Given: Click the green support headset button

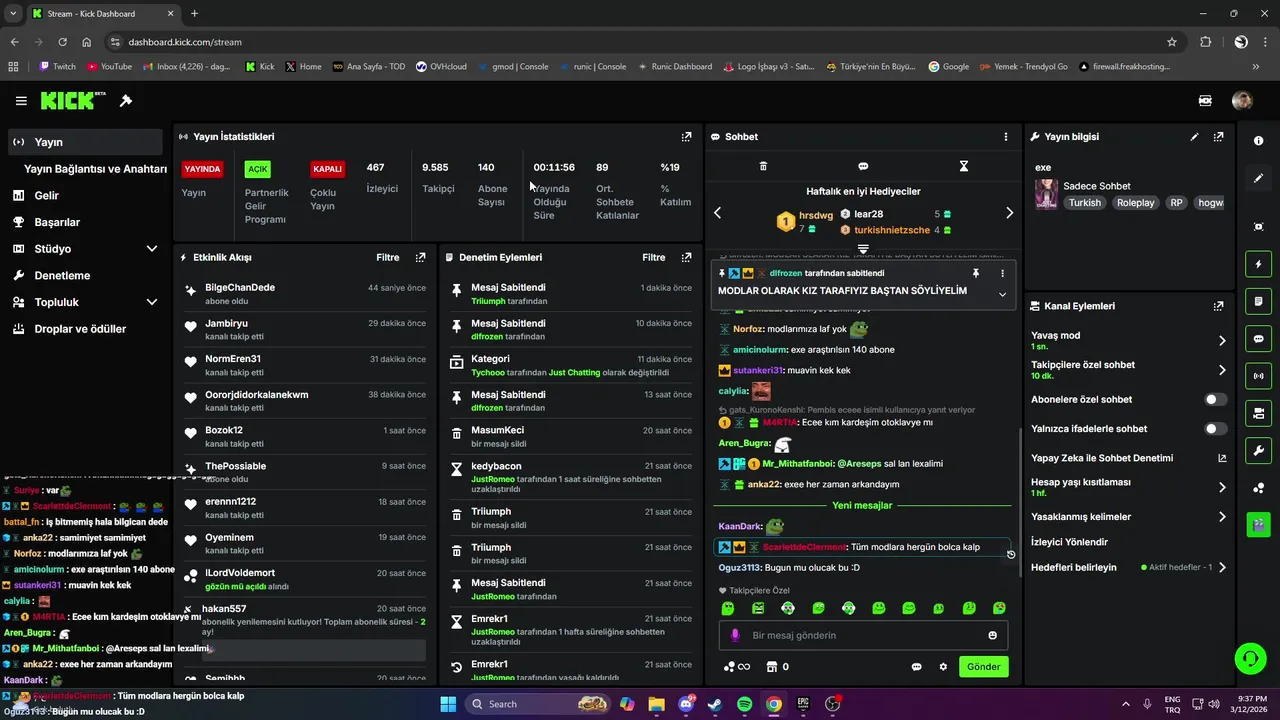Looking at the screenshot, I should point(1250,658).
